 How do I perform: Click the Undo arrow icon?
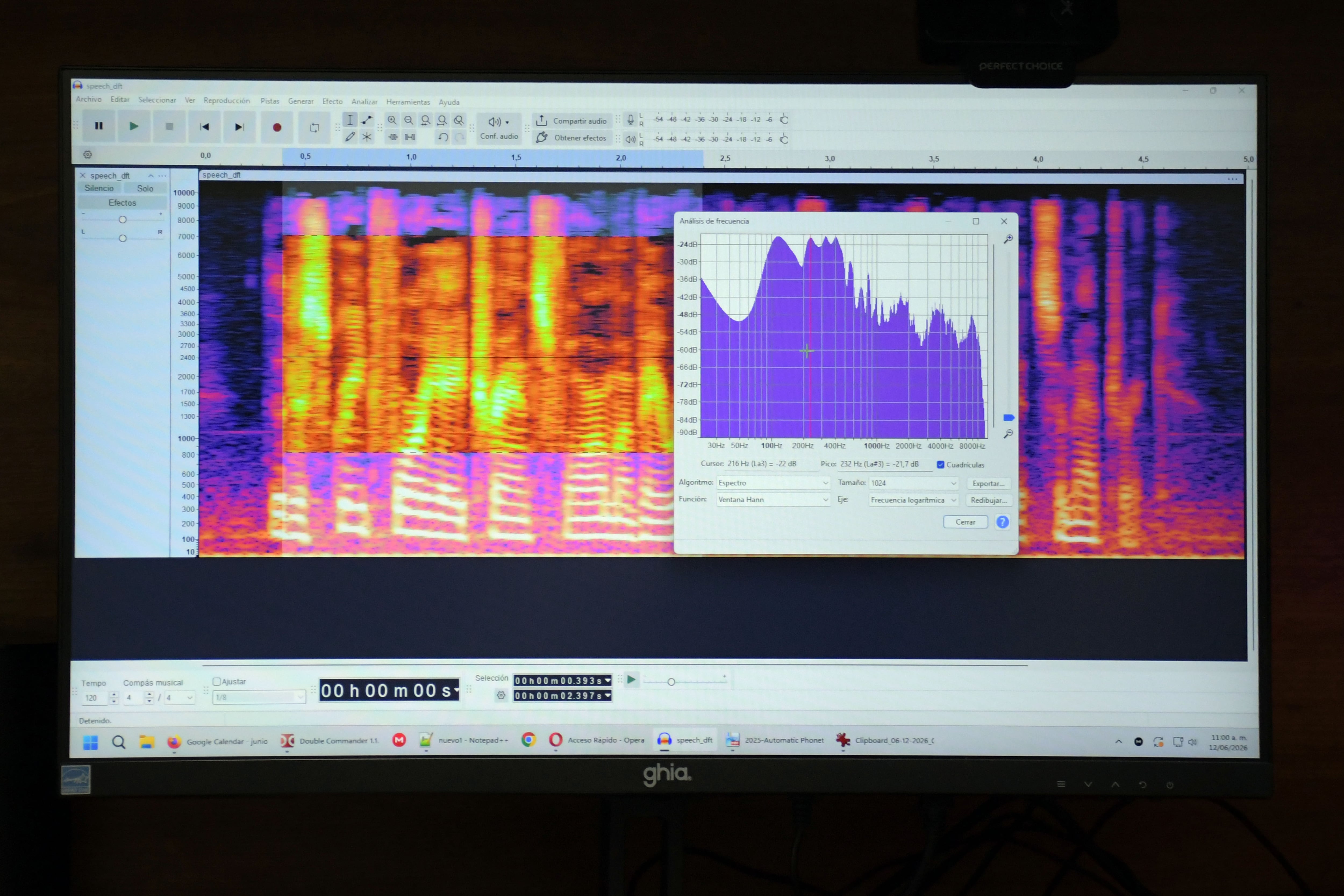point(443,137)
